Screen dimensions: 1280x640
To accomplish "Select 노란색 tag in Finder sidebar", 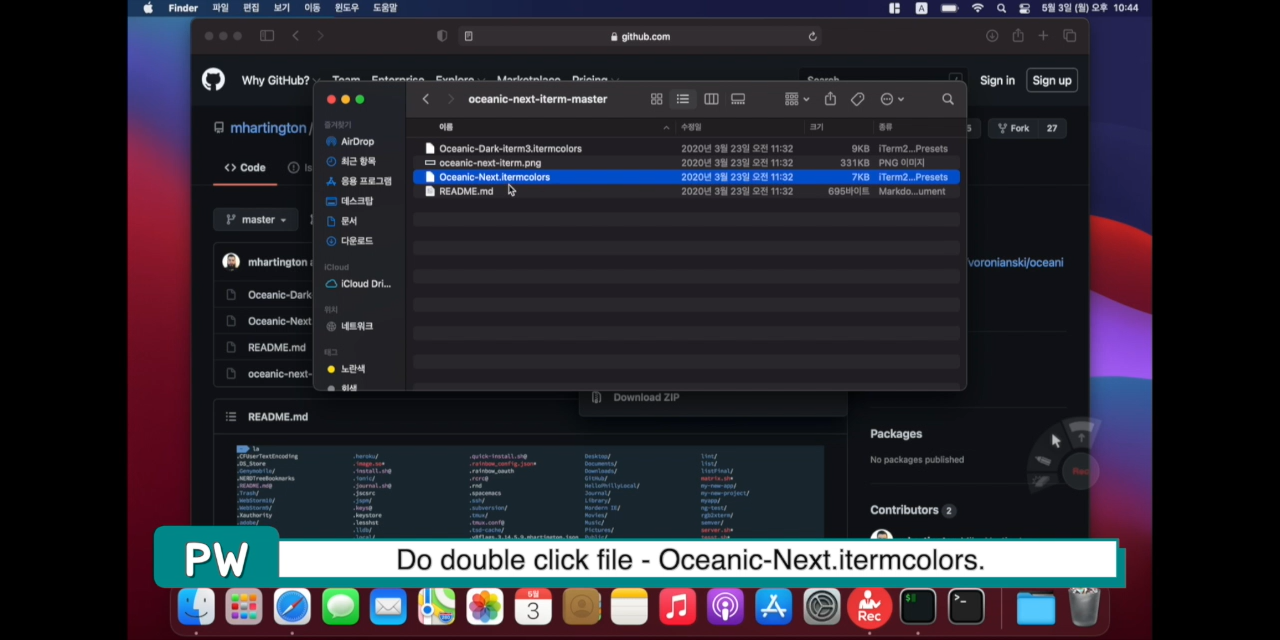I will tap(352, 369).
